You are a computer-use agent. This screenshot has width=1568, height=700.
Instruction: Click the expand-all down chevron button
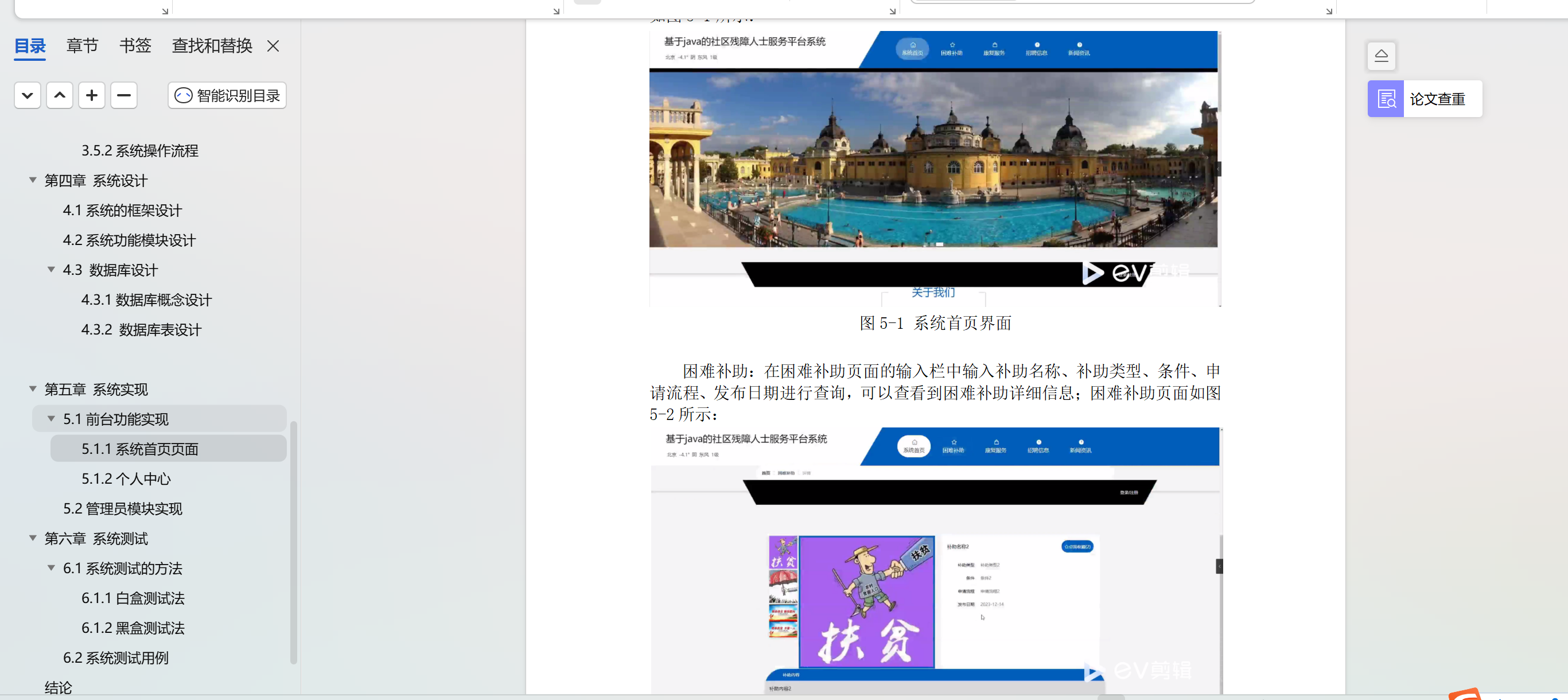click(x=28, y=96)
